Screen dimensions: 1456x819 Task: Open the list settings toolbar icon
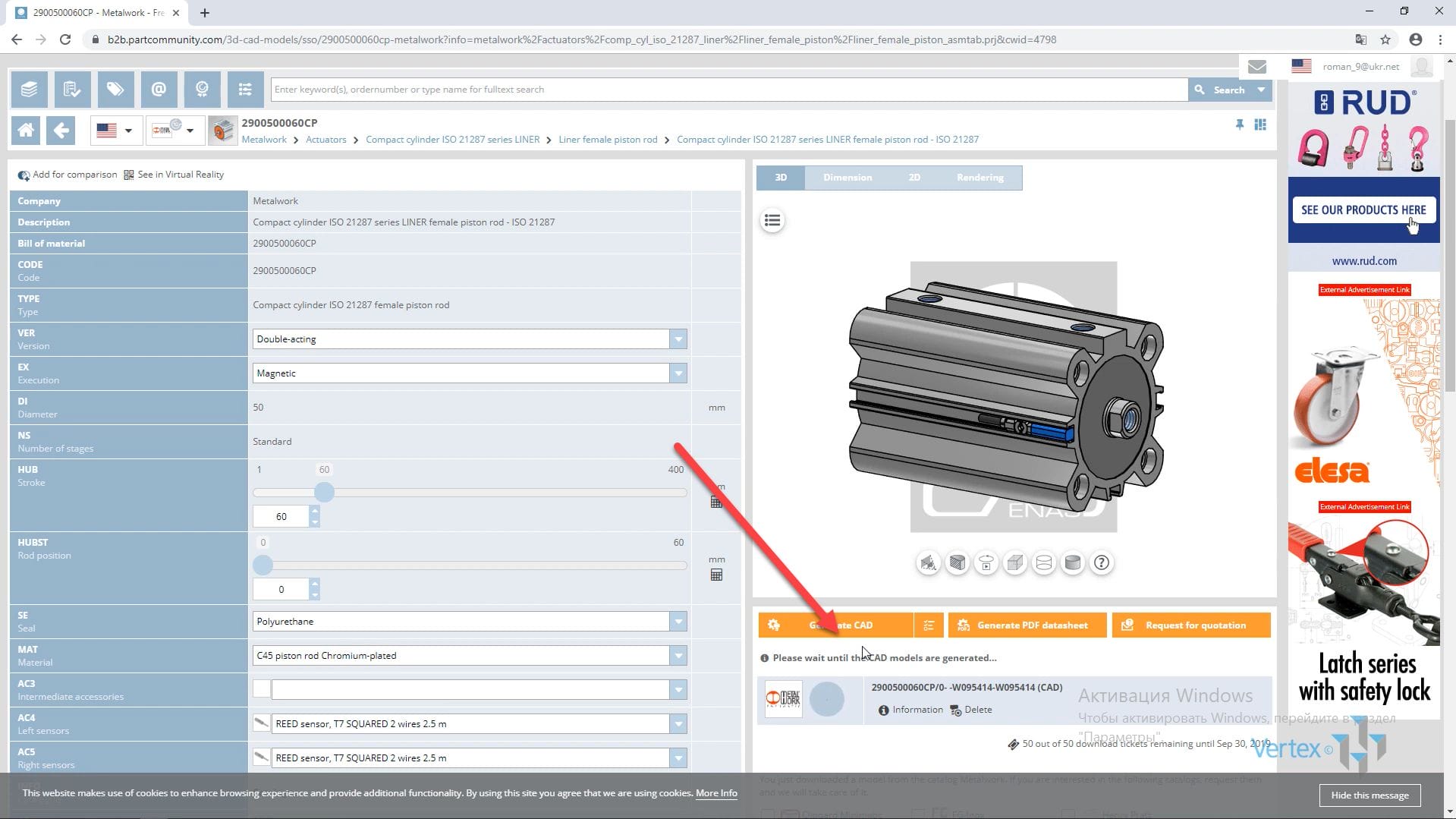(245, 90)
